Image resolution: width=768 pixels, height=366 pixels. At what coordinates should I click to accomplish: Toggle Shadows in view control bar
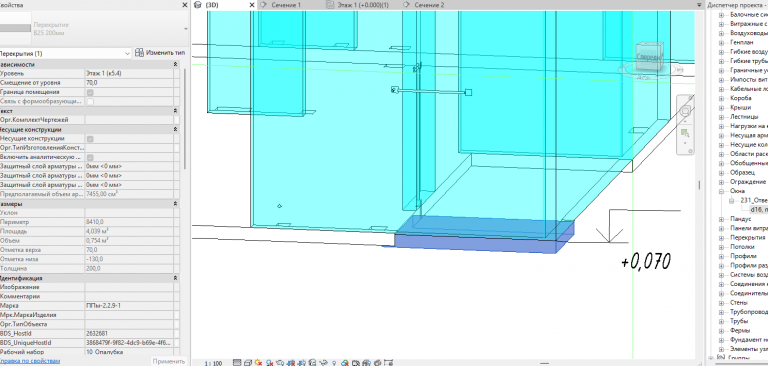[x=269, y=363]
